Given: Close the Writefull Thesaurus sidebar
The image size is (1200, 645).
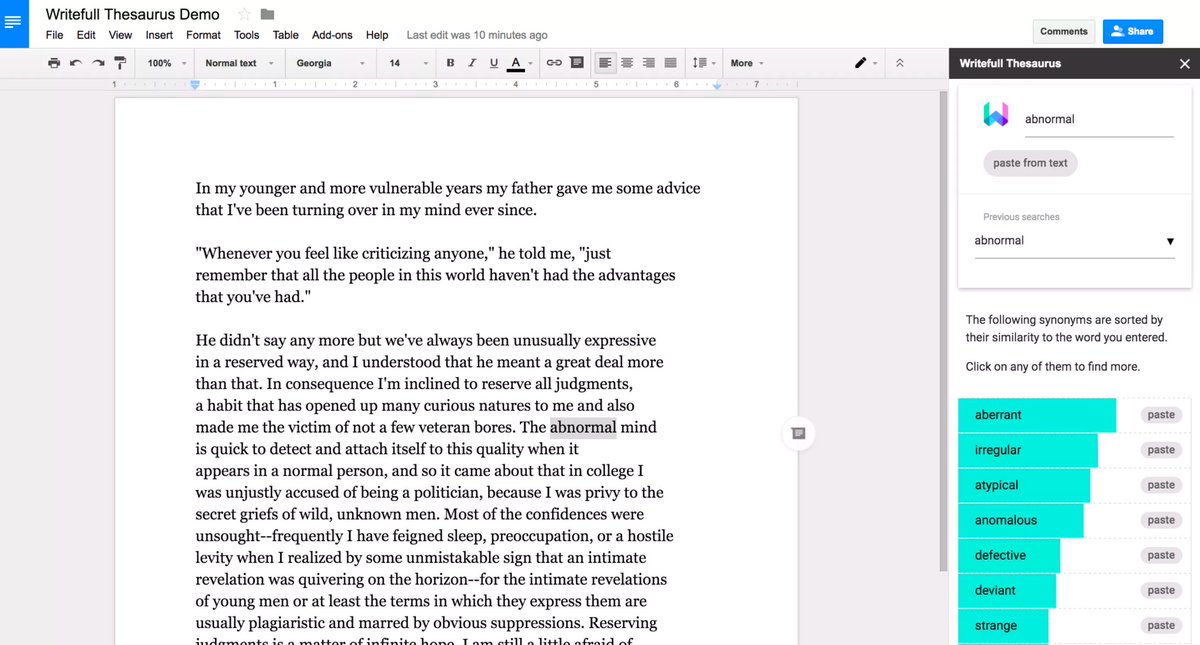Looking at the screenshot, I should 1185,63.
